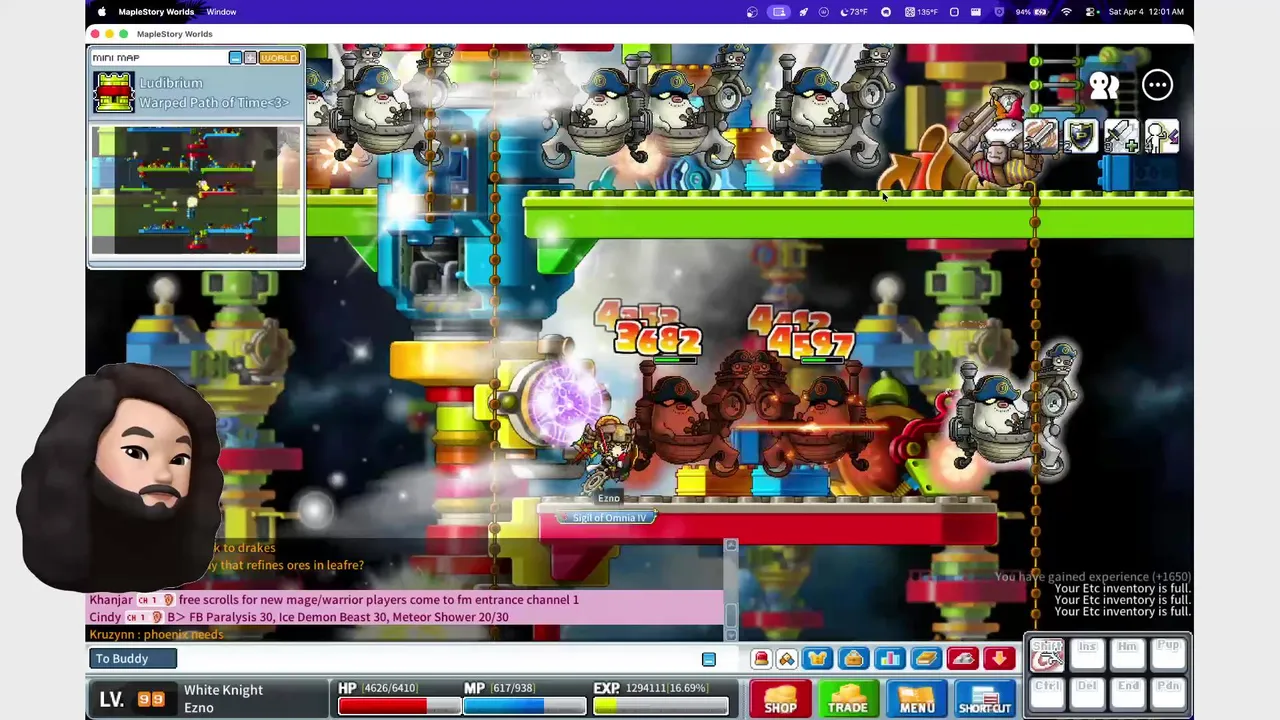The image size is (1280, 720).
Task: Open the SHORTCUT button
Action: pyautogui.click(x=985, y=699)
